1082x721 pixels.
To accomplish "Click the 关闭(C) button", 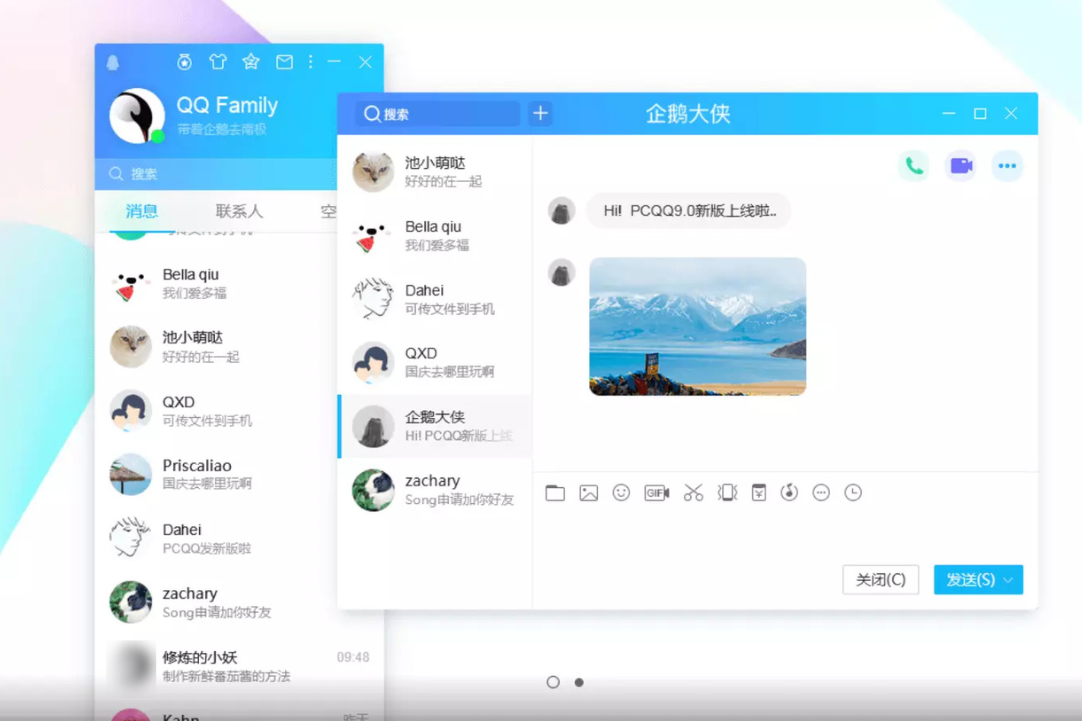I will point(880,580).
